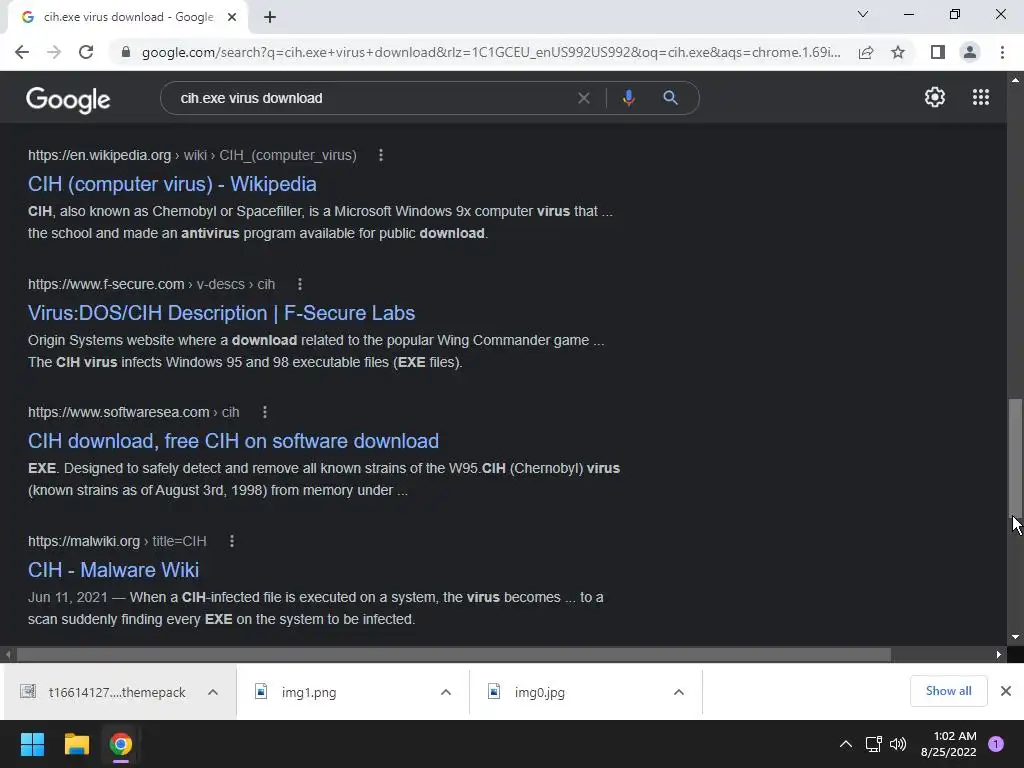Open Chrome three-dot menu
1024x768 pixels.
tap(1002, 52)
